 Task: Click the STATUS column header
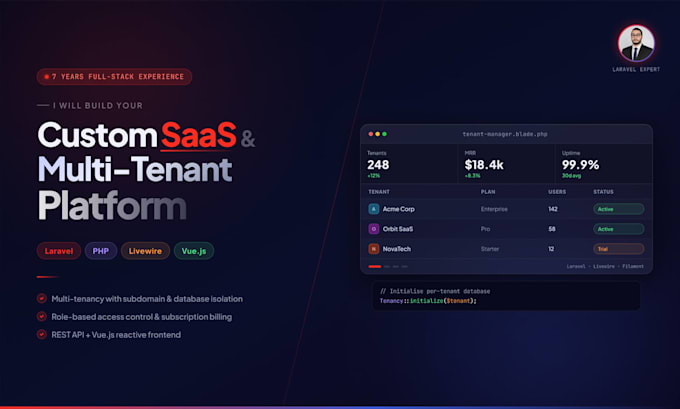pos(603,192)
